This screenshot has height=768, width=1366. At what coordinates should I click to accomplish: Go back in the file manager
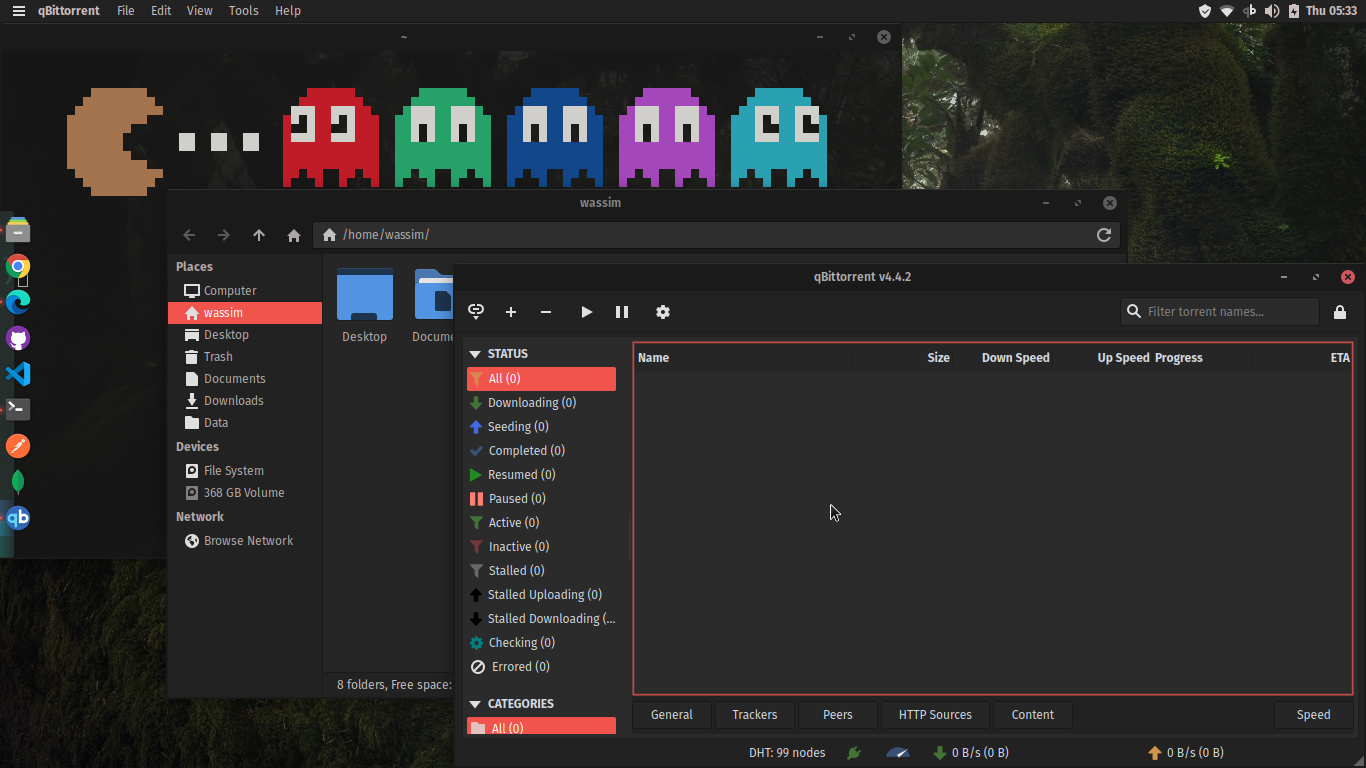tap(189, 235)
